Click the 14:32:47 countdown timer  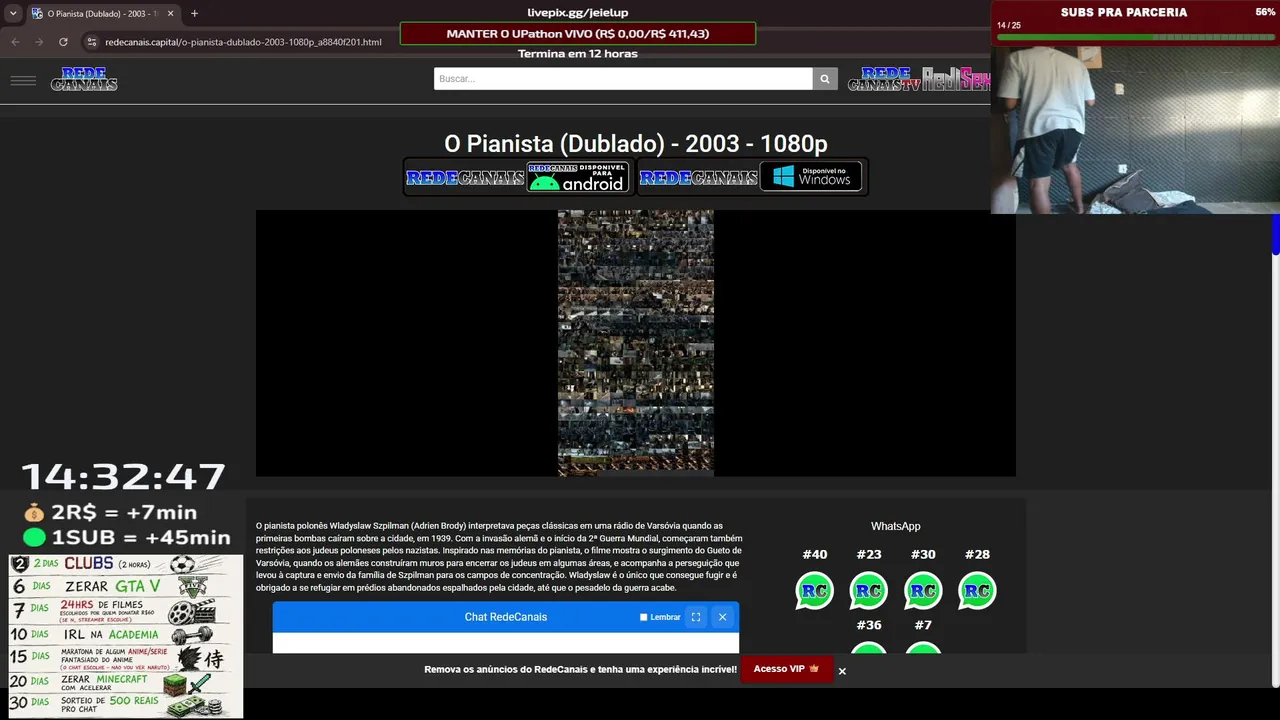pos(124,477)
